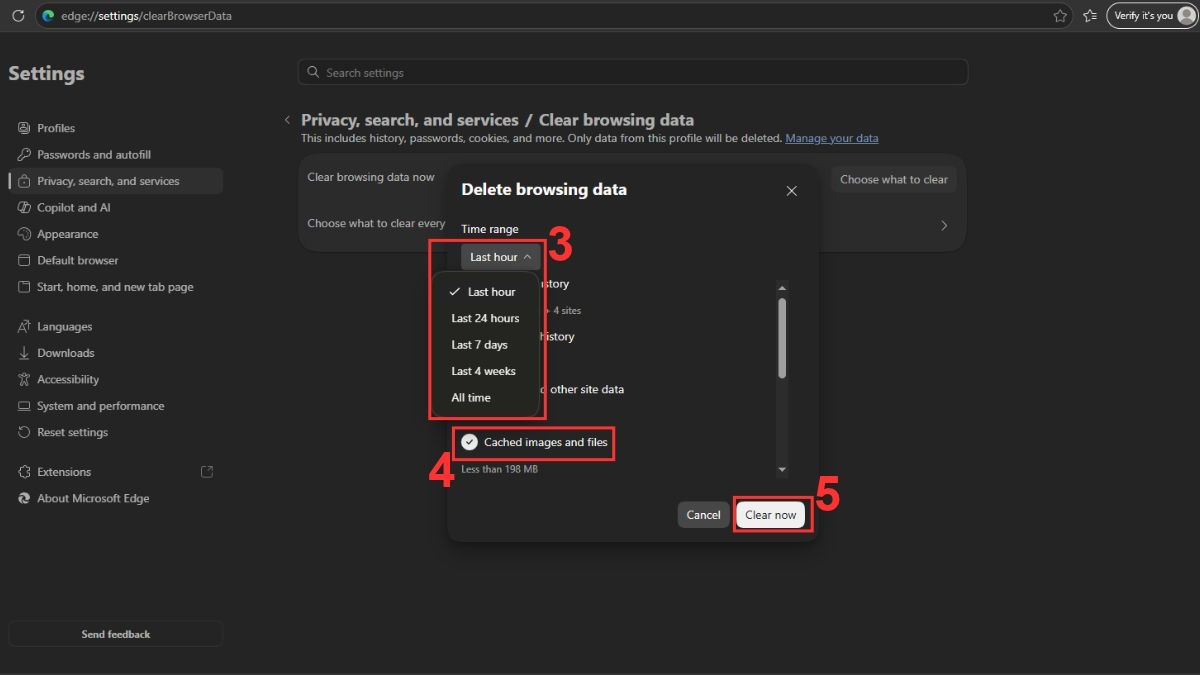The height and width of the screenshot is (675, 1200).
Task: Click the Extensions external link icon
Action: coord(207,472)
